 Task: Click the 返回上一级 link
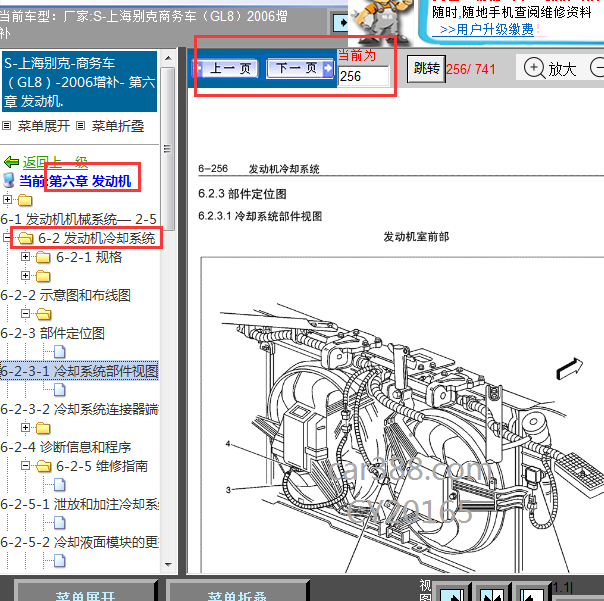pos(55,162)
